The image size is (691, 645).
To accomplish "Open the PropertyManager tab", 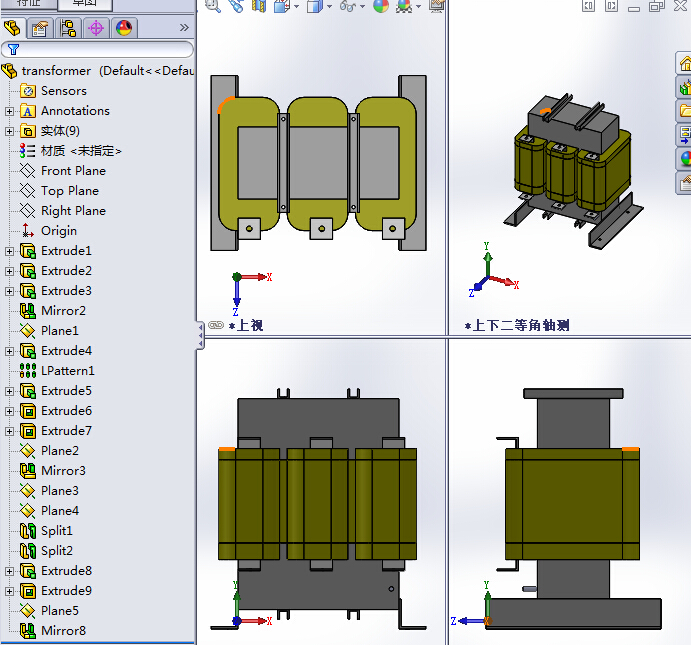I will 40,28.
